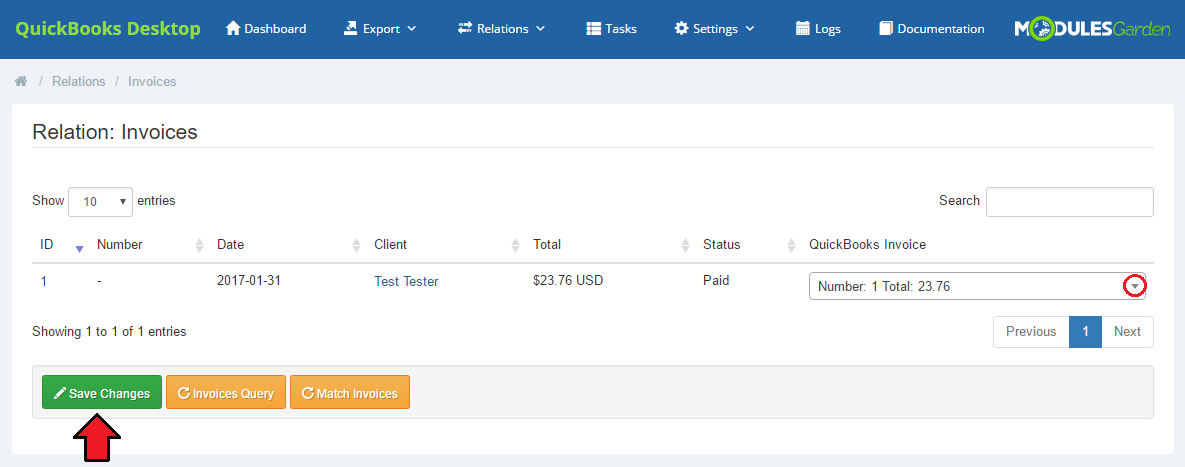Click the QuickBooks Desktop brand title
This screenshot has width=1185, height=467.
(x=108, y=29)
